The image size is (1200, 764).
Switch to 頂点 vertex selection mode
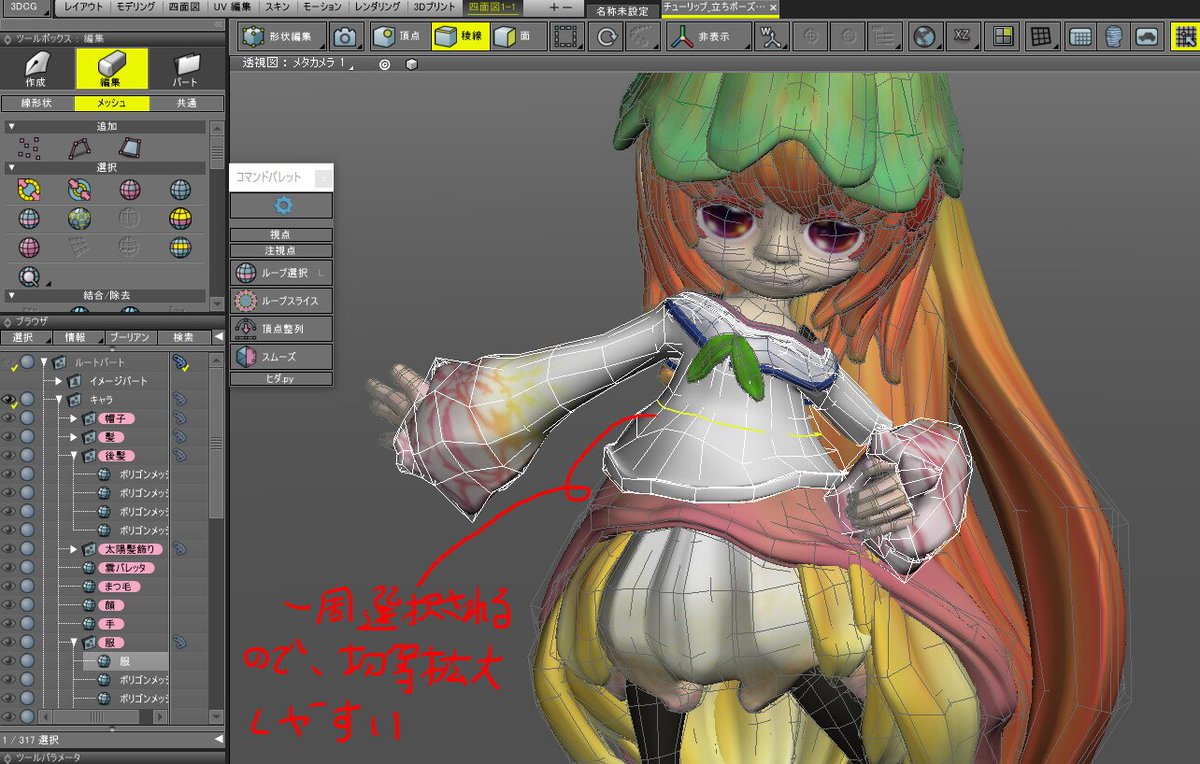[399, 37]
